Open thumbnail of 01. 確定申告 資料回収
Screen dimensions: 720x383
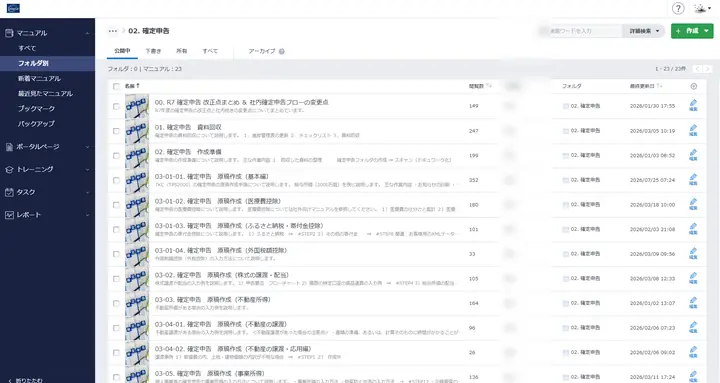pyautogui.click(x=137, y=131)
